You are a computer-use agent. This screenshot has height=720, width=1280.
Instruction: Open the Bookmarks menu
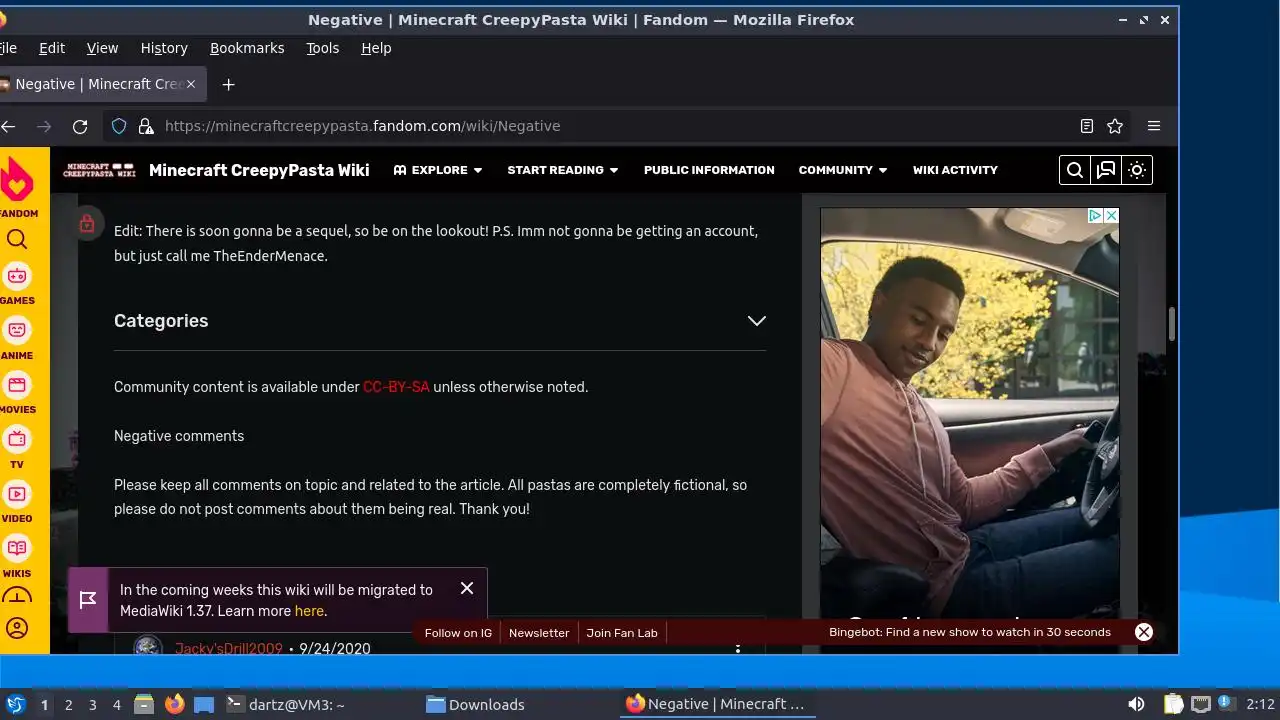coord(247,48)
